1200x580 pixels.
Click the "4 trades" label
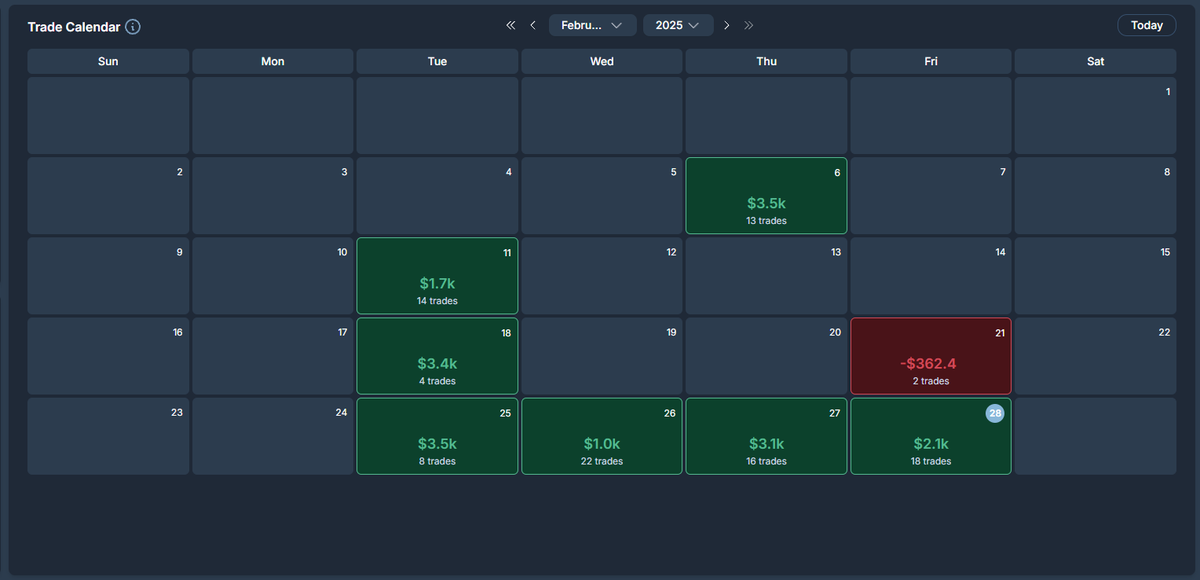pos(437,381)
